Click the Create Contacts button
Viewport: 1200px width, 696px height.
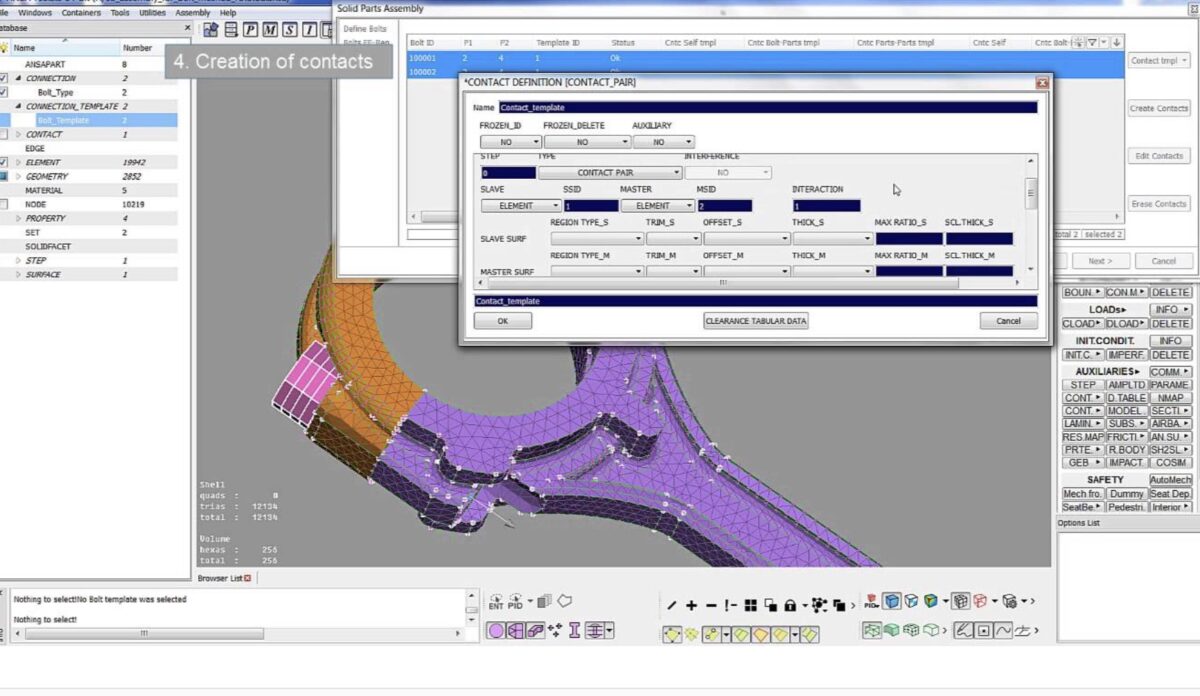[1159, 108]
